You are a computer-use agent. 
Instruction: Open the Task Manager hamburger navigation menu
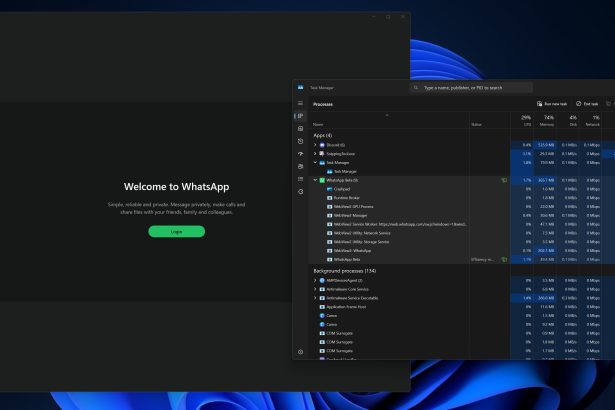300,103
